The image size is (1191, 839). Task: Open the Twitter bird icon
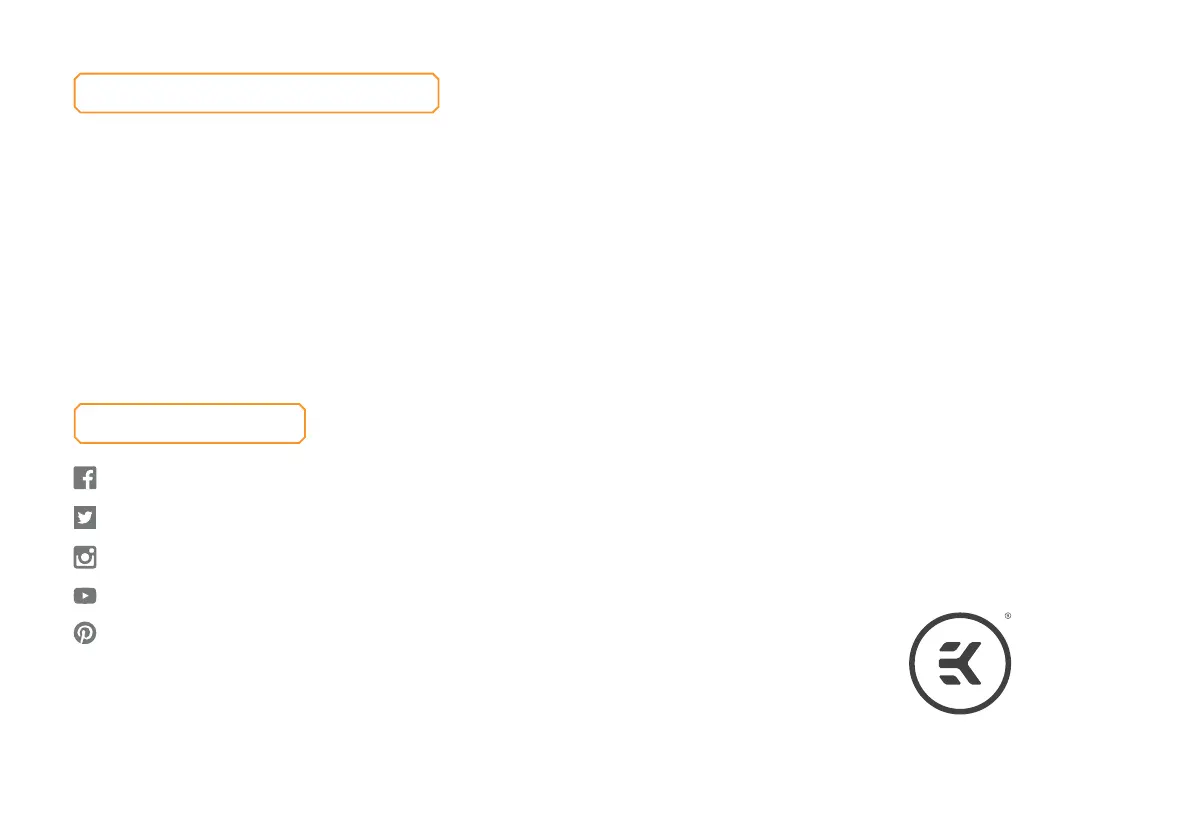pos(85,518)
